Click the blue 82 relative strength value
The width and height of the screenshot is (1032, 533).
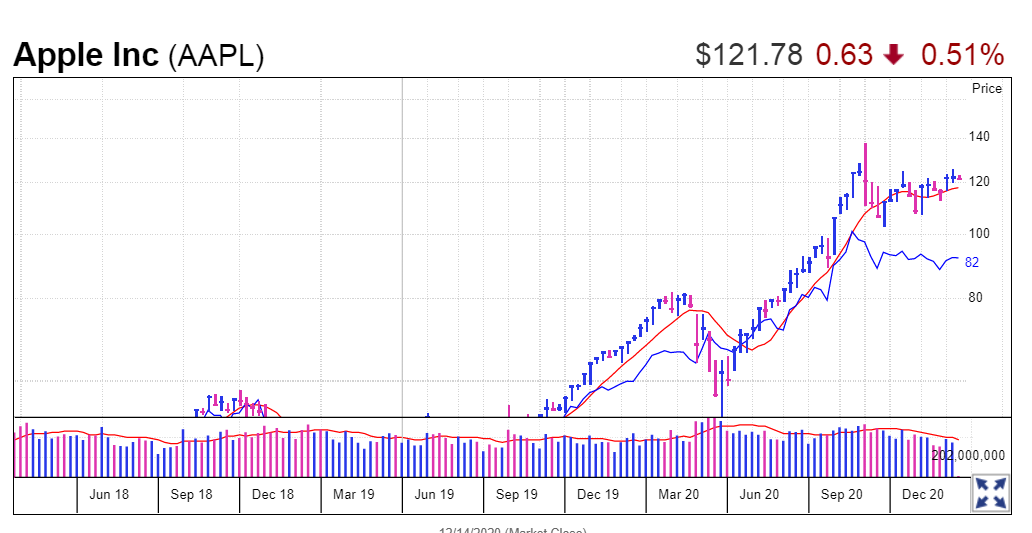(x=971, y=263)
